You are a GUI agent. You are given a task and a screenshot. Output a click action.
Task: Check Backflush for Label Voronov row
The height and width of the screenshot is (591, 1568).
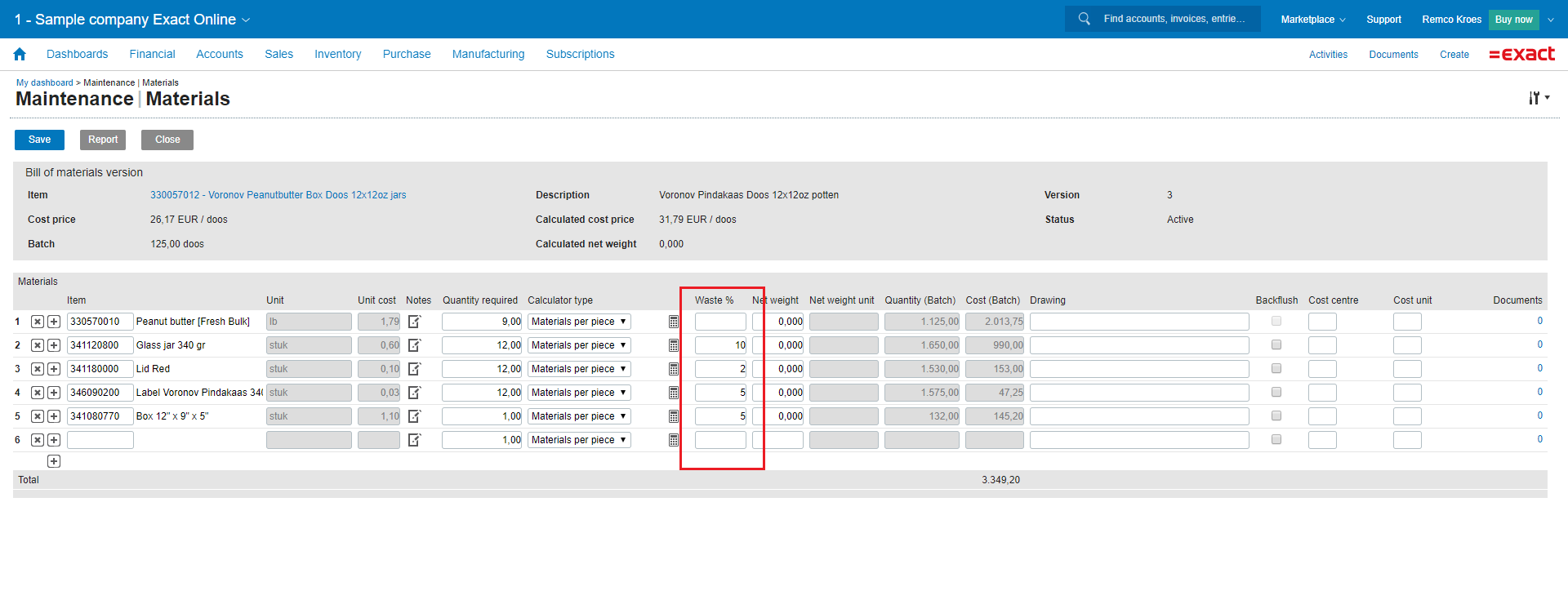pos(1276,393)
